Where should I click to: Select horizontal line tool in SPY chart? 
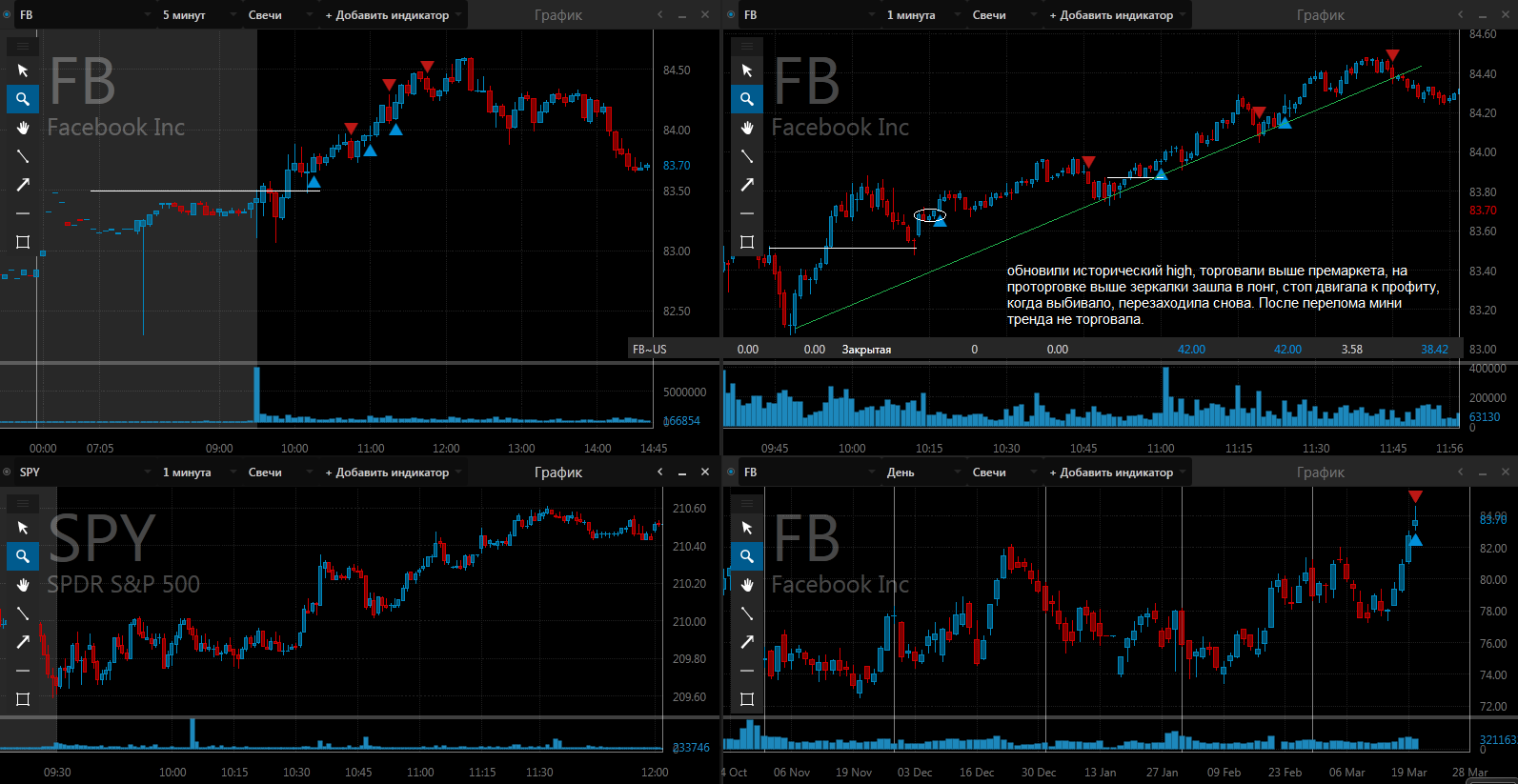coord(23,671)
